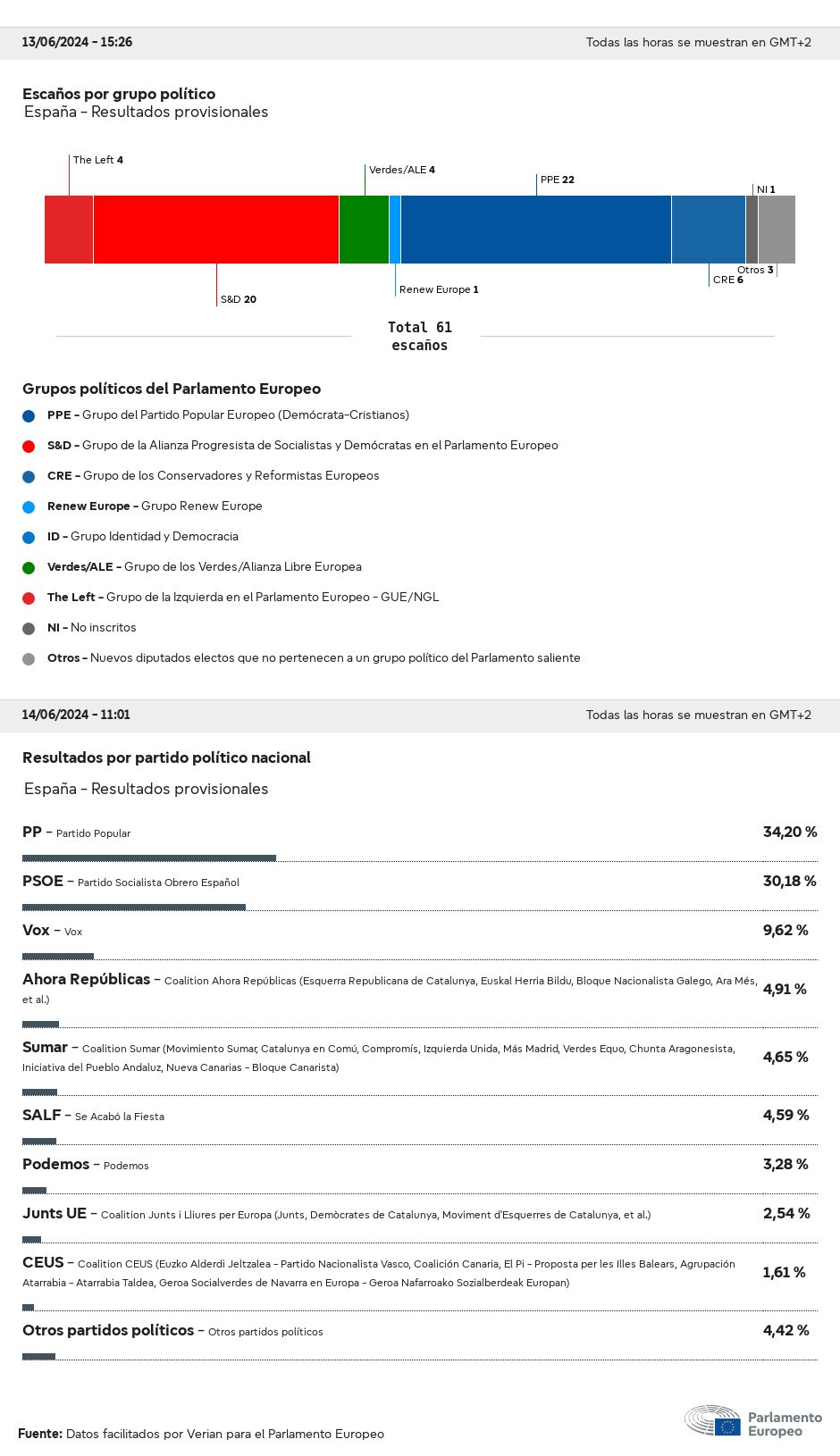840x1456 pixels.
Task: Click the 'Resultados por partido político nacional' heading
Action: coord(166,758)
